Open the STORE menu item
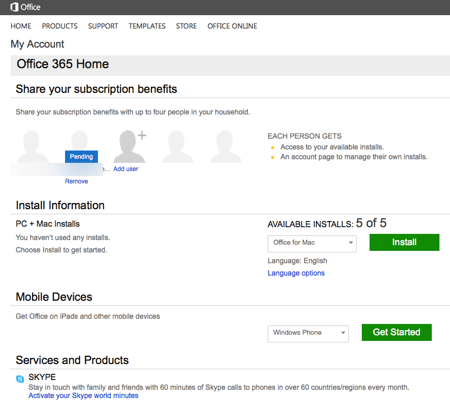This screenshot has height=406, width=450. tap(186, 26)
